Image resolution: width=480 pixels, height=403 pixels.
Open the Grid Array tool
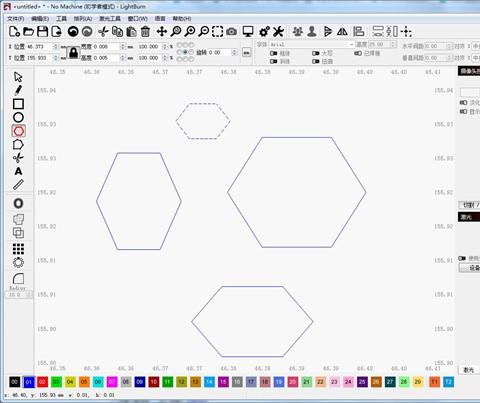(x=18, y=249)
